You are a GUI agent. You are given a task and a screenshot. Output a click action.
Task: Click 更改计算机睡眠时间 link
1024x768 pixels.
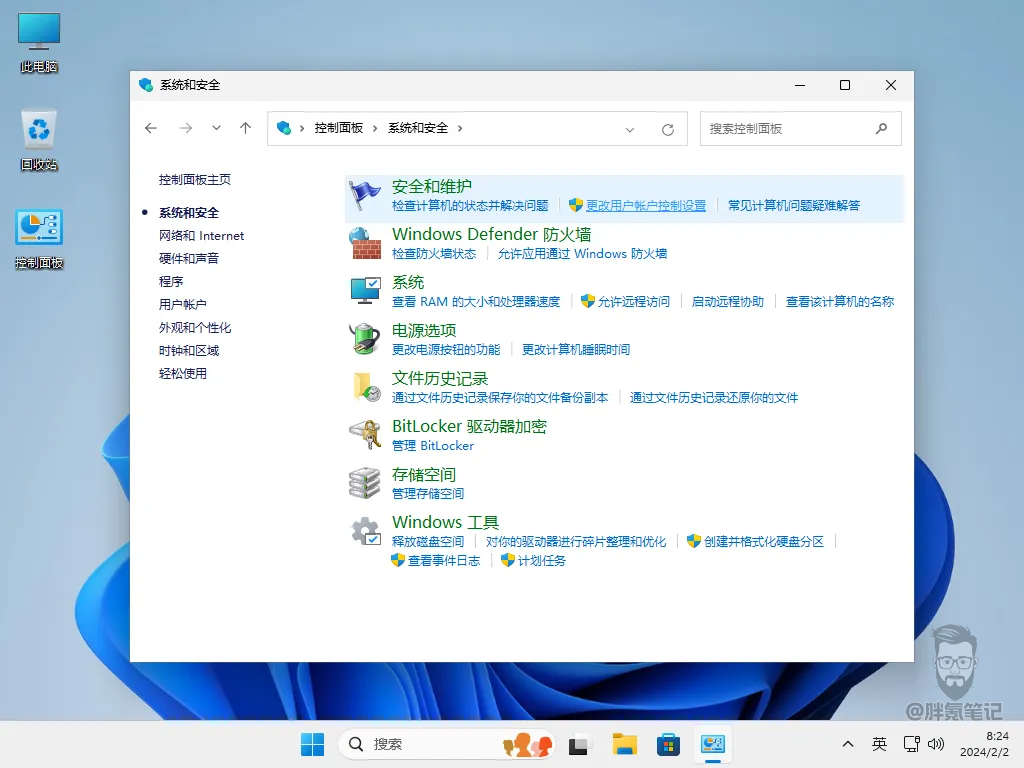point(575,349)
